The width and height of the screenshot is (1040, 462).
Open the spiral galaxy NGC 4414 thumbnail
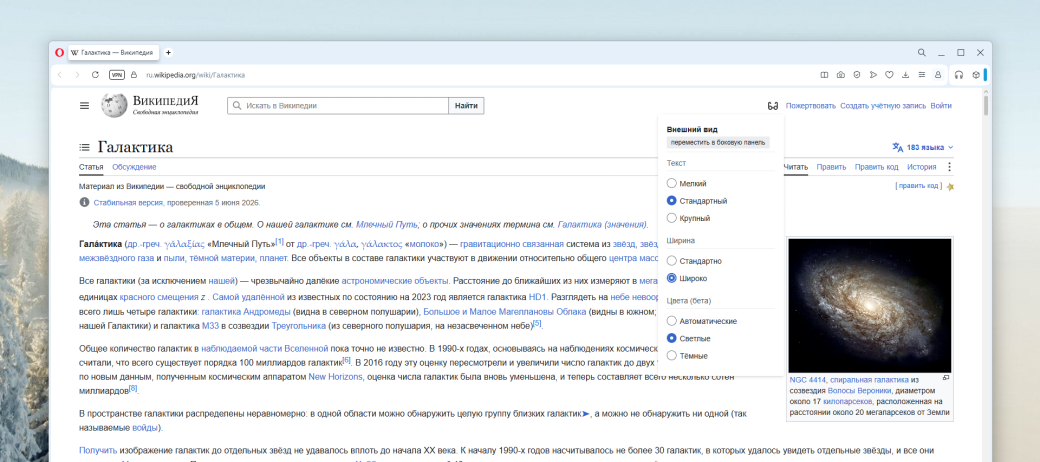coord(870,306)
